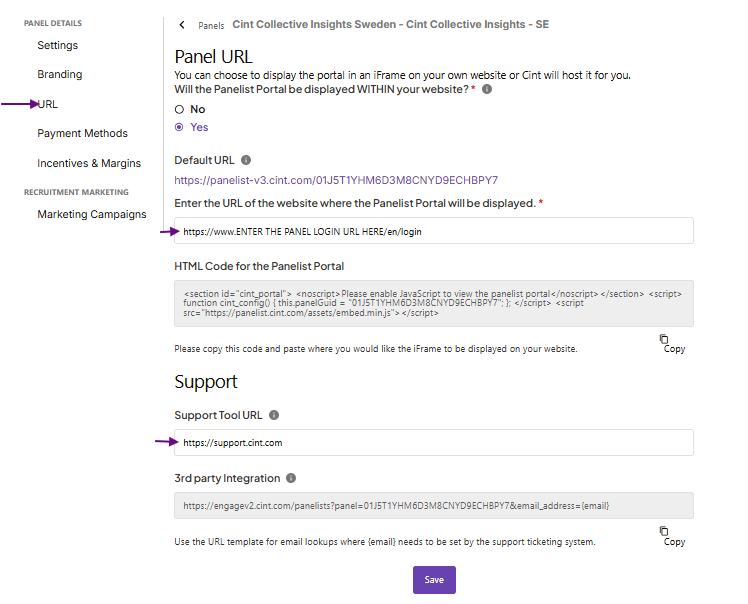Open Marketing Campaigns in the sidebar
Screen dimensions: 748x604
click(x=92, y=214)
